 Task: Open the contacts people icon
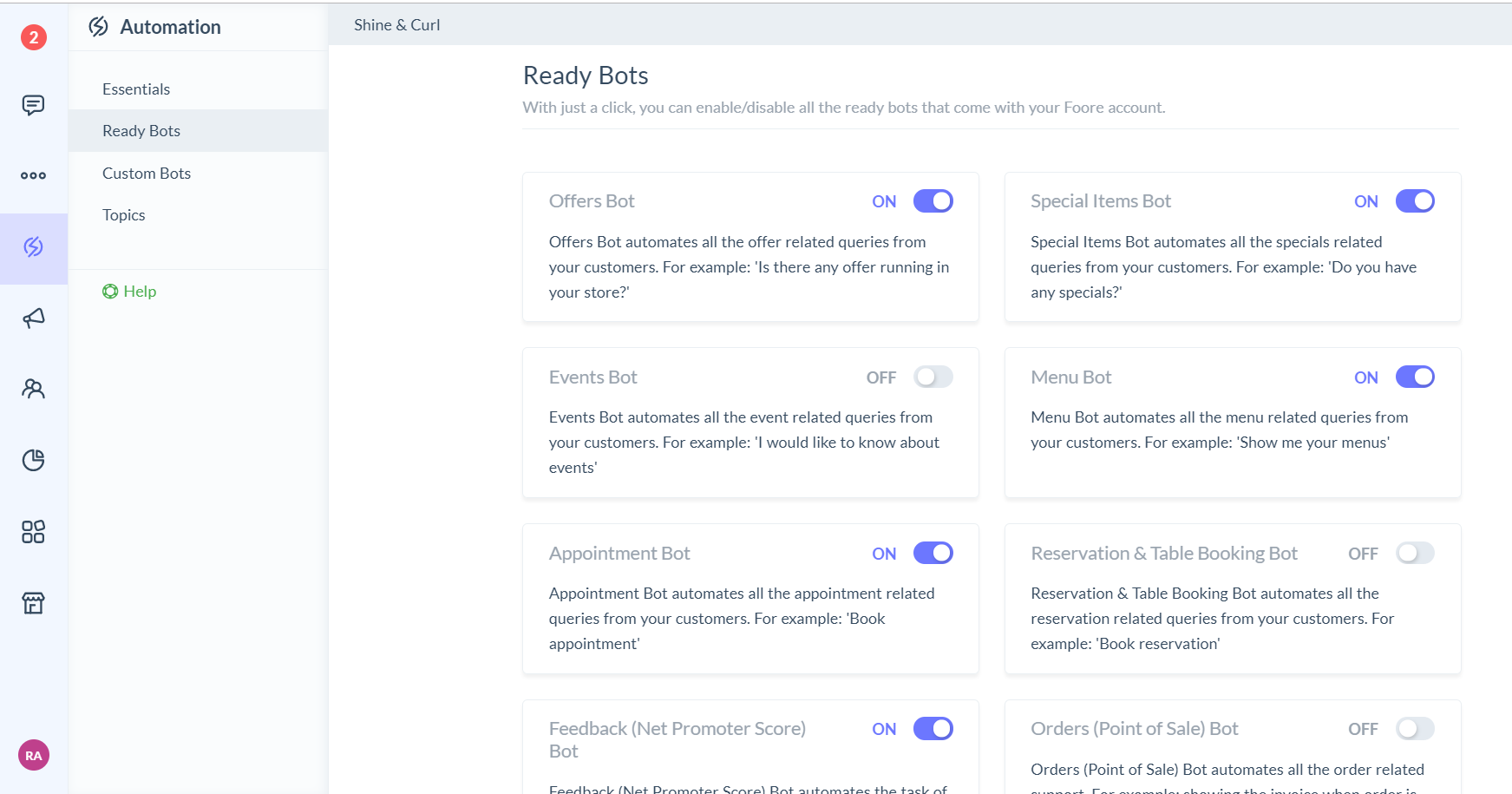[x=33, y=389]
